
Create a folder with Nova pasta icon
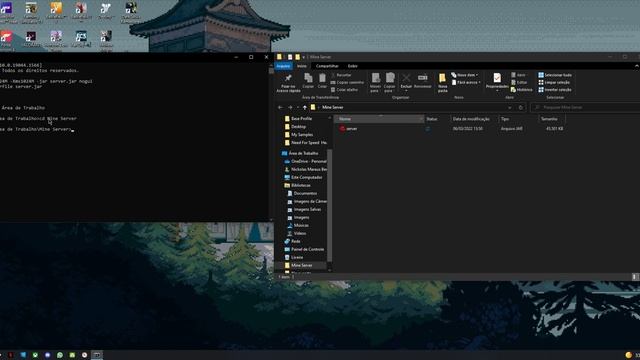[x=442, y=78]
